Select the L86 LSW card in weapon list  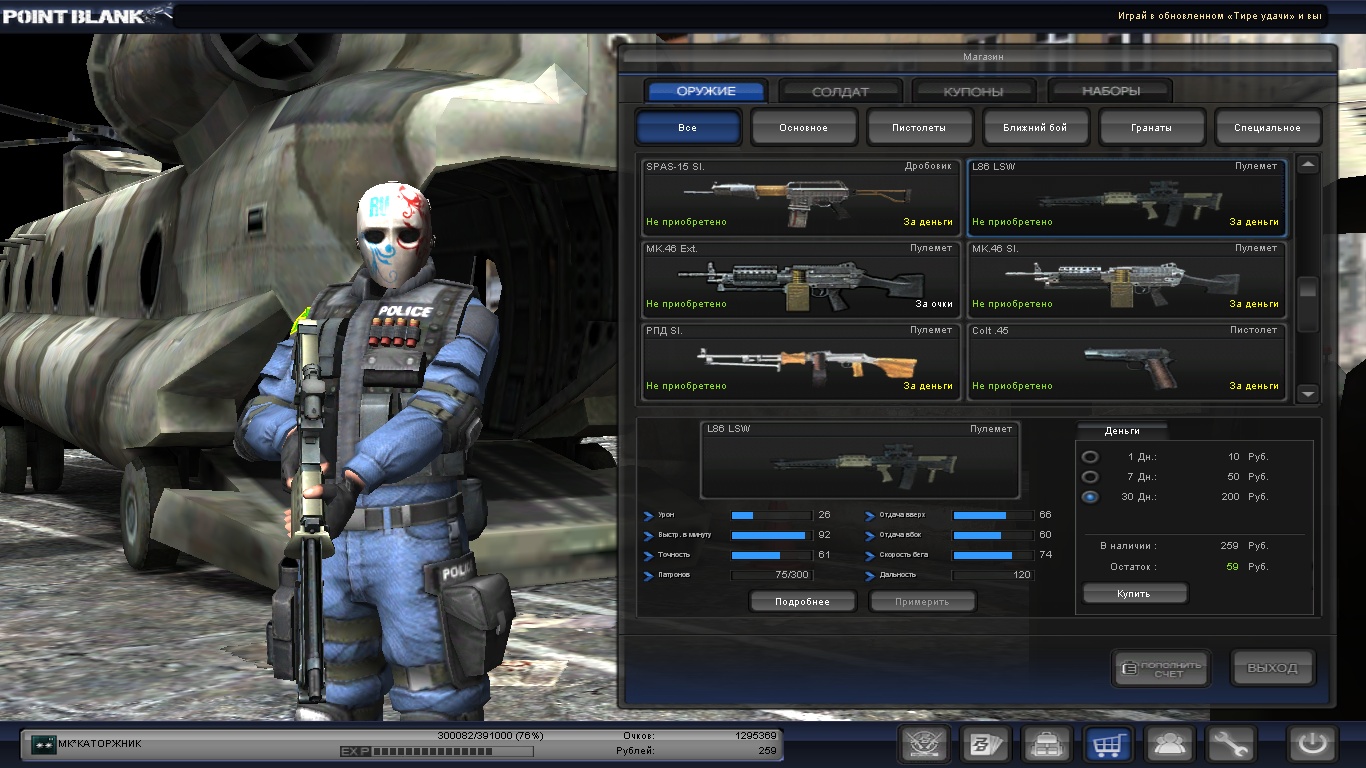click(x=1126, y=198)
